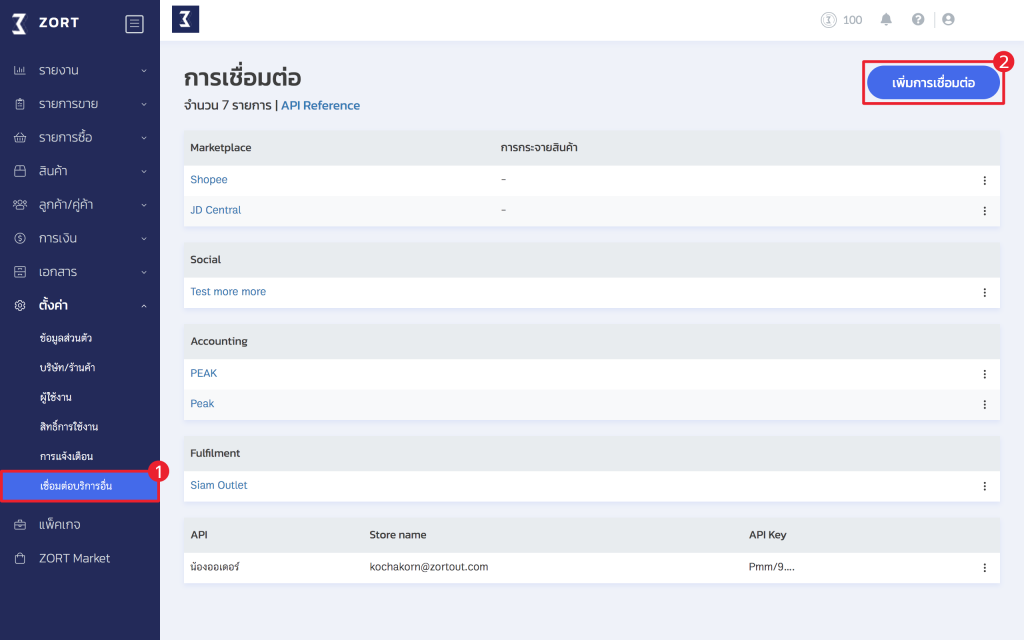Collapse the sidebar with the menu toggle icon
The height and width of the screenshot is (640, 1024).
click(135, 24)
